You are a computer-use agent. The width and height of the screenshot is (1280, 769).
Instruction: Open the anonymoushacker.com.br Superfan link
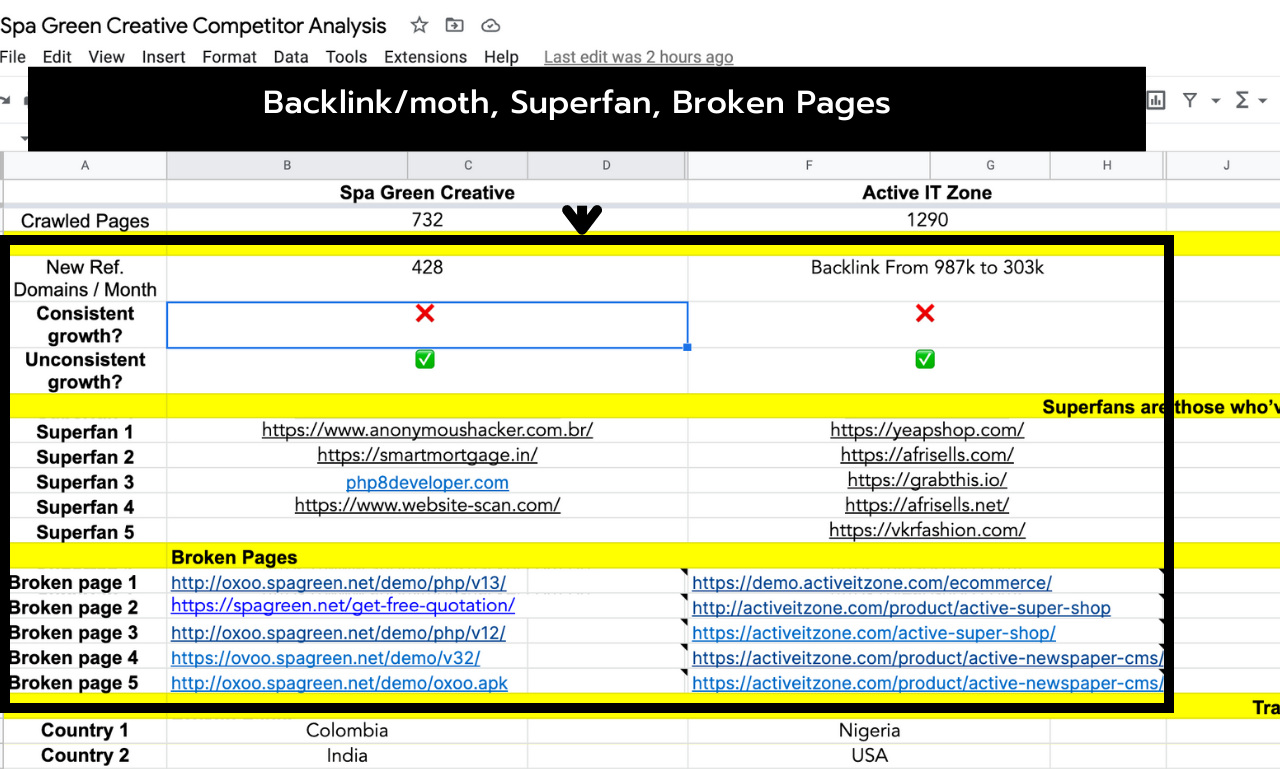coord(427,429)
